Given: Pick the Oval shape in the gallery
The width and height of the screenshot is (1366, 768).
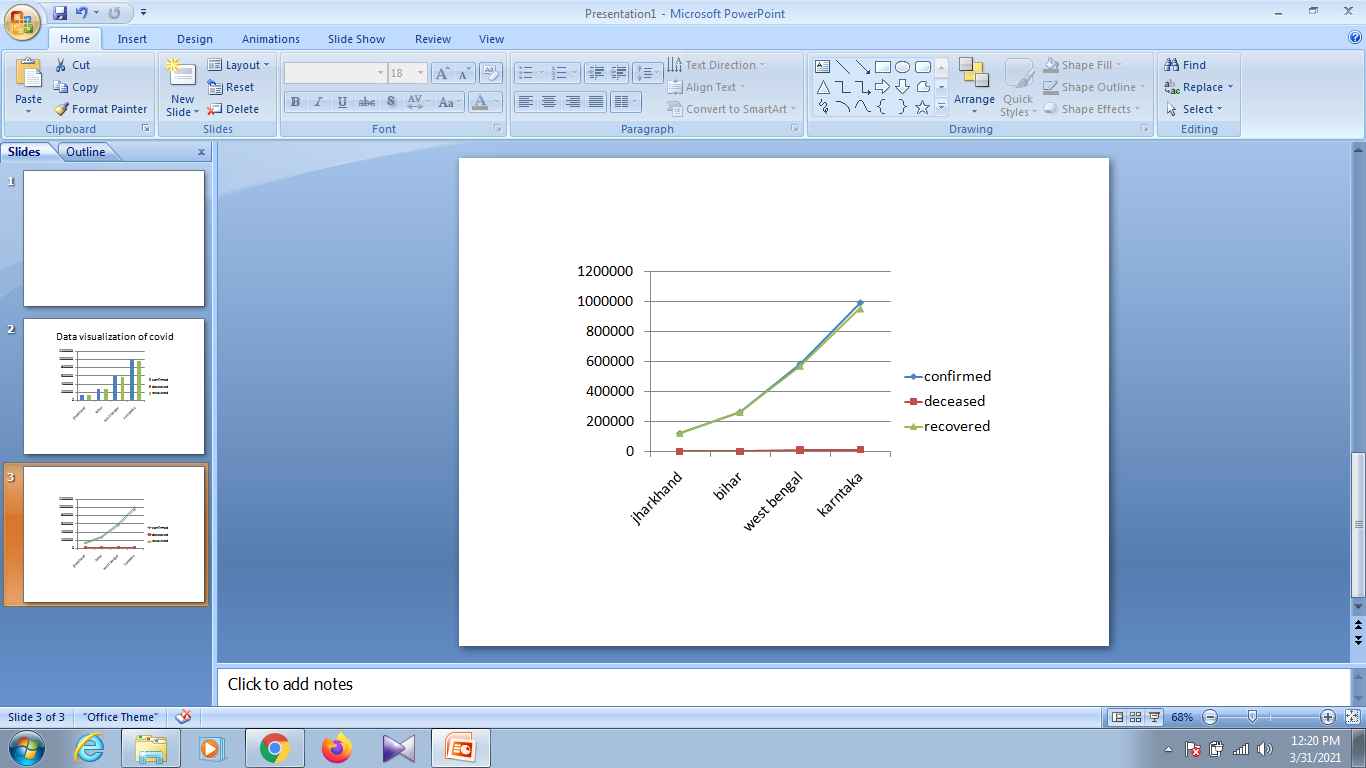Looking at the screenshot, I should point(902,67).
